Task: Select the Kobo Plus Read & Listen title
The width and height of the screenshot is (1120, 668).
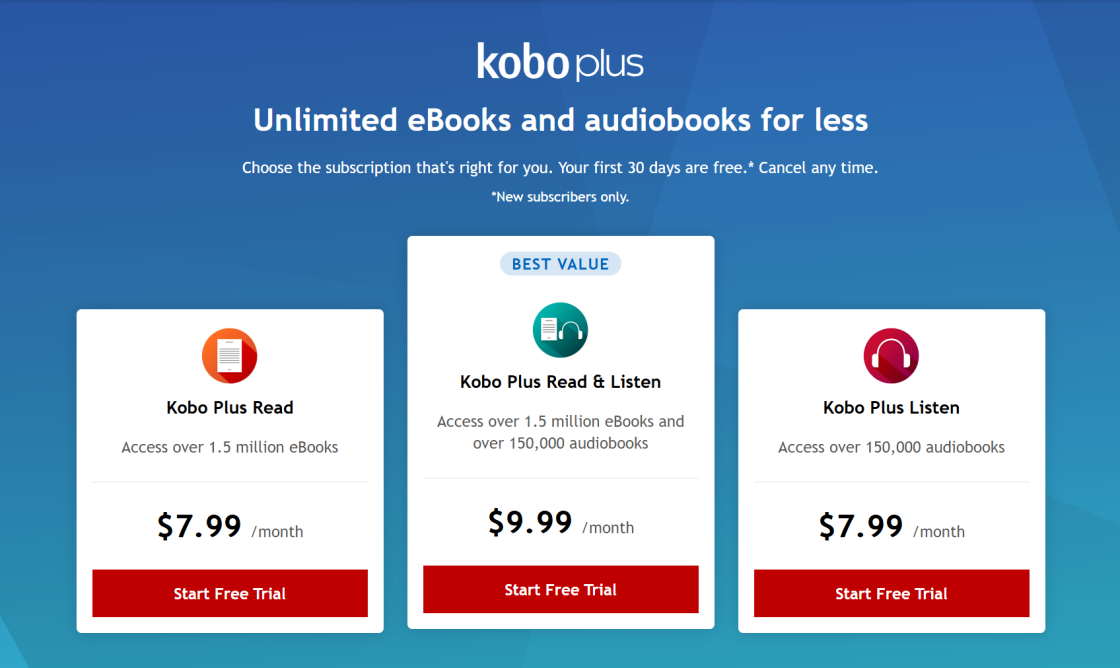Action: point(560,382)
